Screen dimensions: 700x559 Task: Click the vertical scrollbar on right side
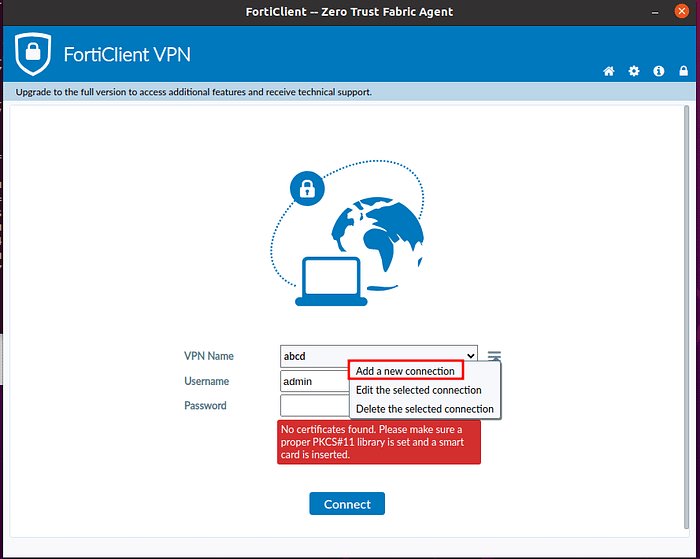pyautogui.click(x=686, y=317)
